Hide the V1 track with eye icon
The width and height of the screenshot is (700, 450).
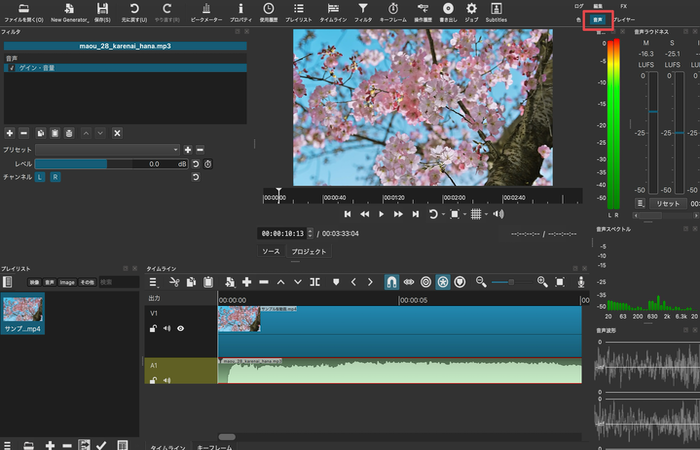[x=181, y=327]
